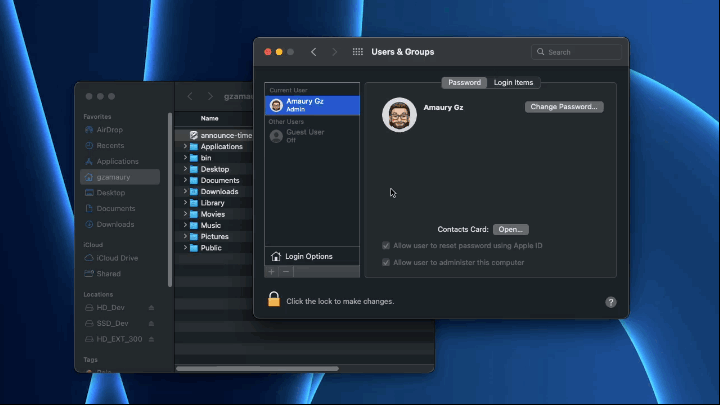Viewport: 720px width, 405px height.
Task: Expand the Desktop folder in Finder list
Action: coord(185,169)
